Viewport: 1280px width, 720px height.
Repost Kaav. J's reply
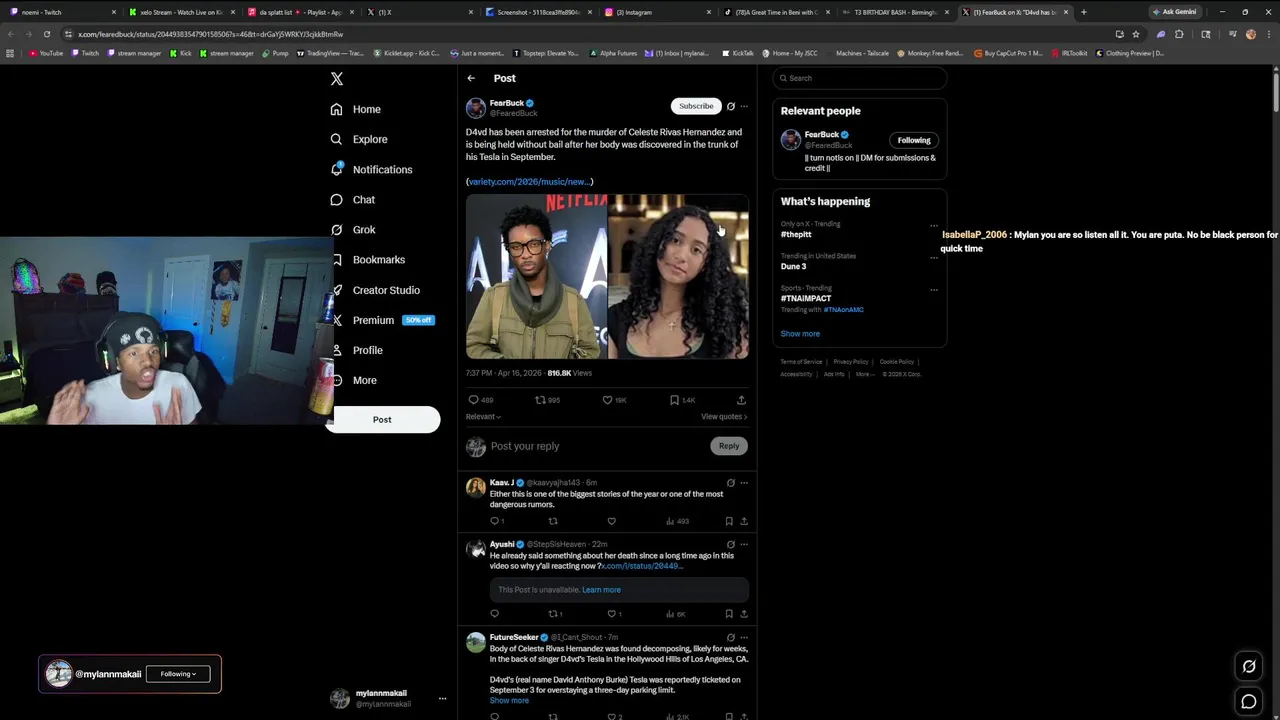click(x=553, y=521)
